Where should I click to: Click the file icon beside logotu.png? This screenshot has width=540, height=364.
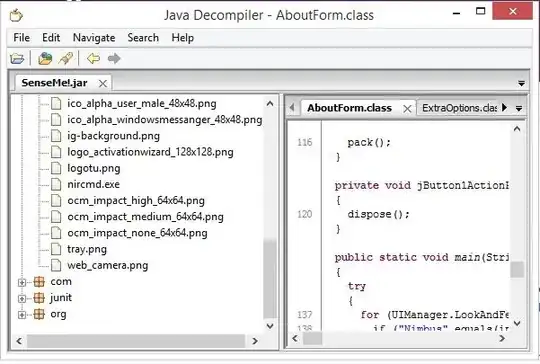tap(56, 168)
